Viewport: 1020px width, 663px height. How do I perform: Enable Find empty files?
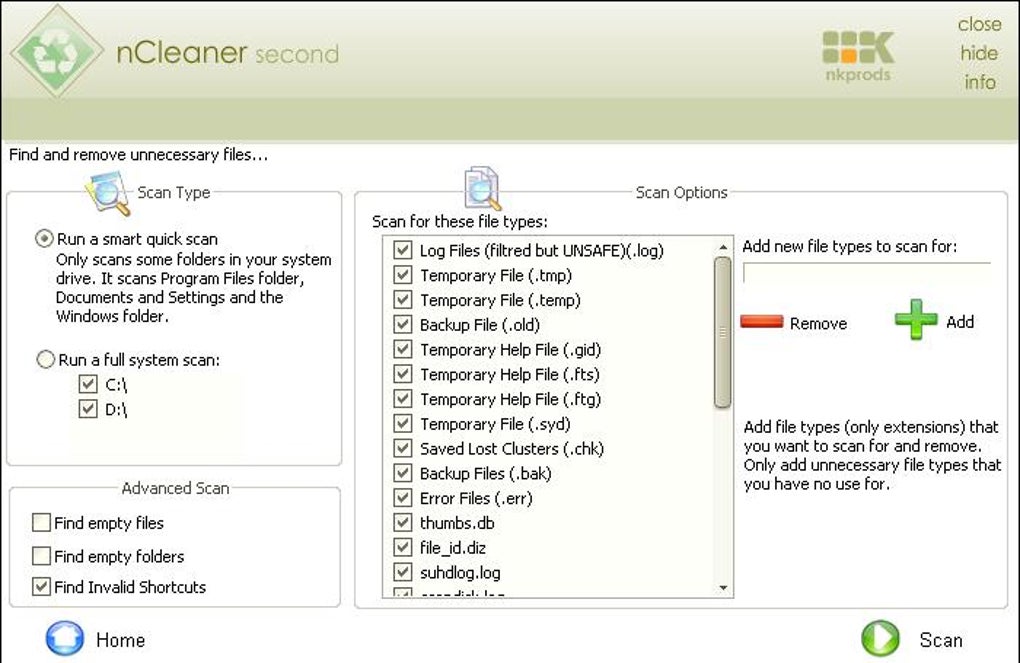pos(41,522)
